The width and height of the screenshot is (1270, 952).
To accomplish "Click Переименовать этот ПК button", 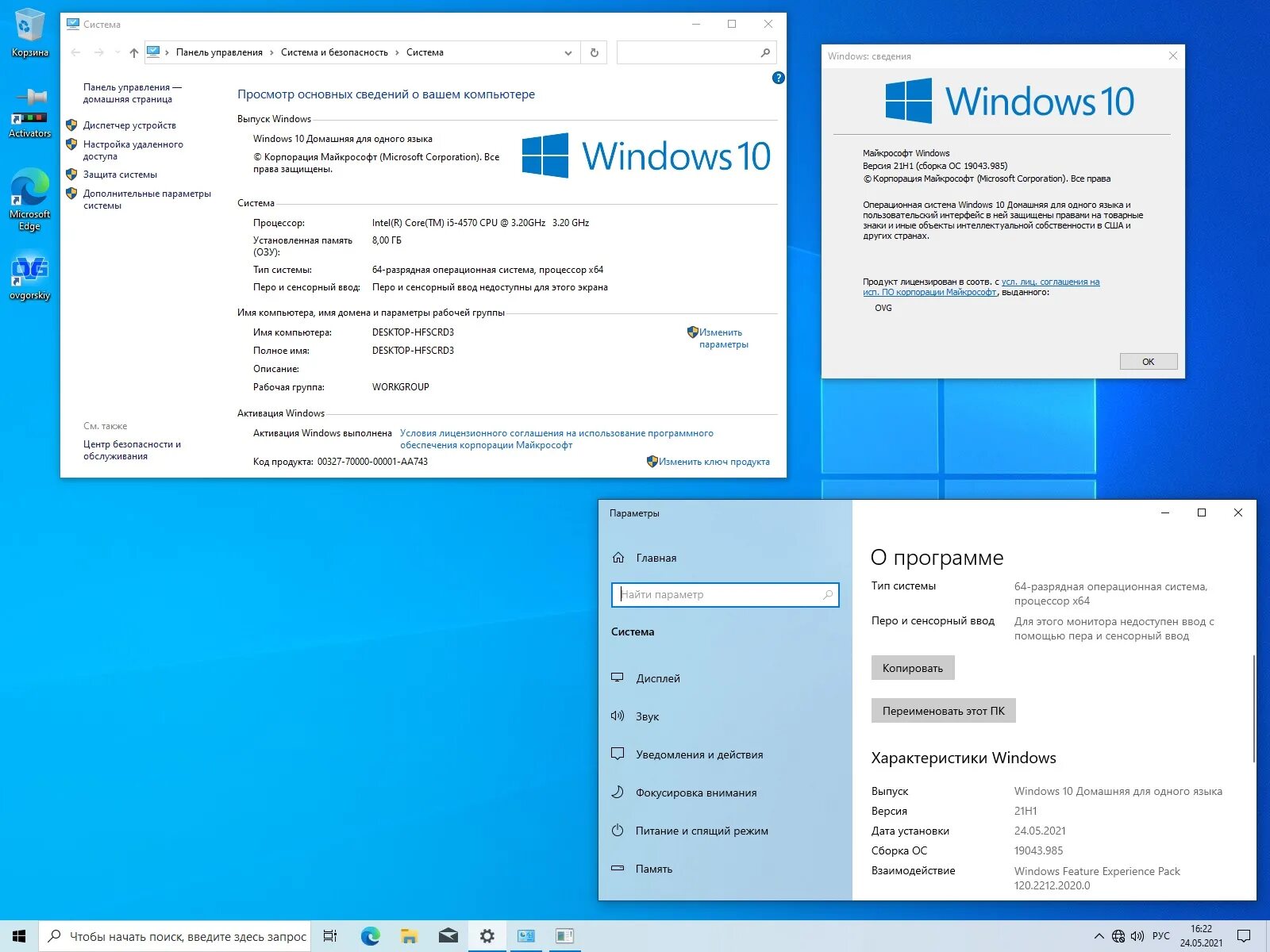I will (x=943, y=711).
